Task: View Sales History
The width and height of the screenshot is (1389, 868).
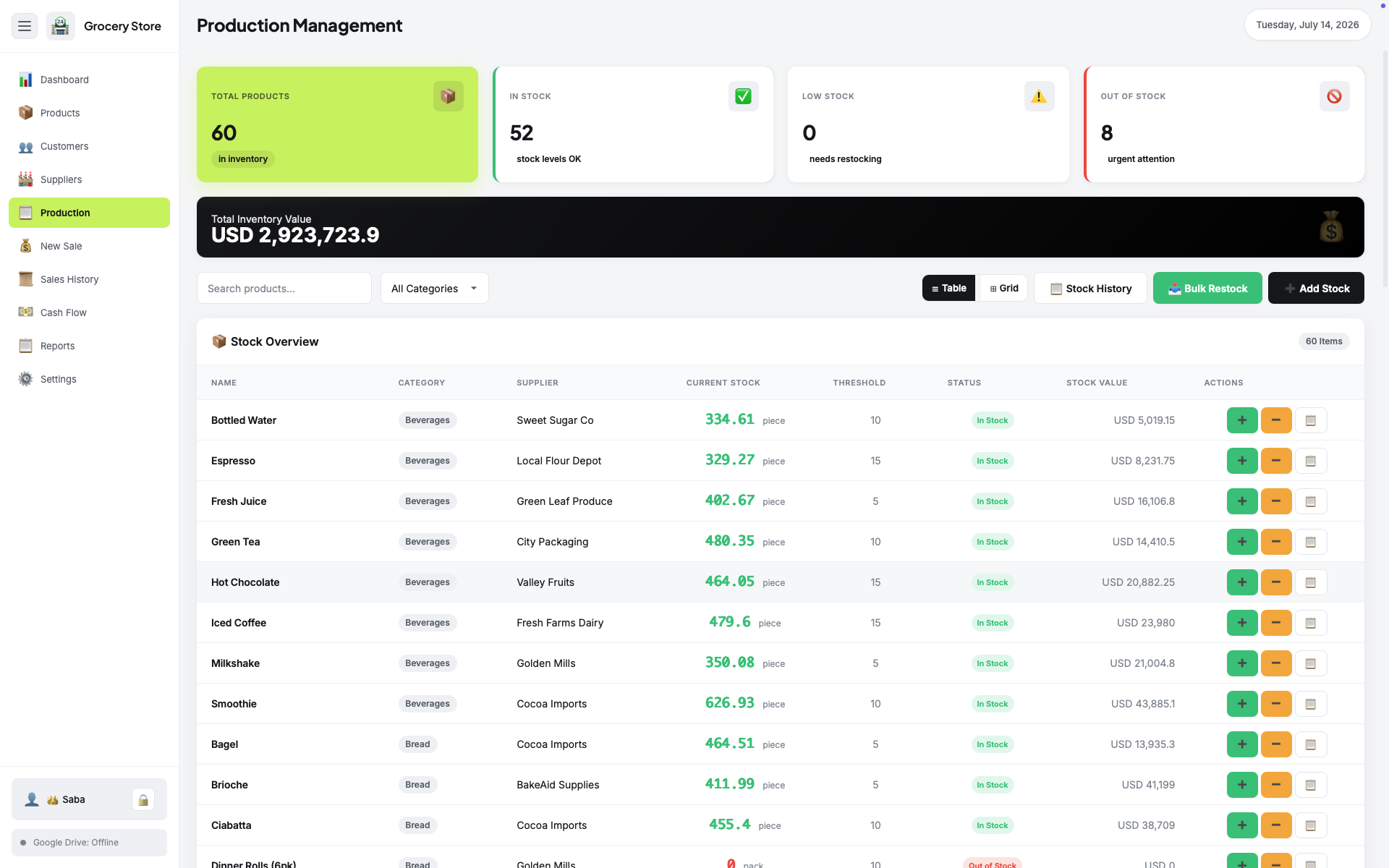Action: point(89,279)
